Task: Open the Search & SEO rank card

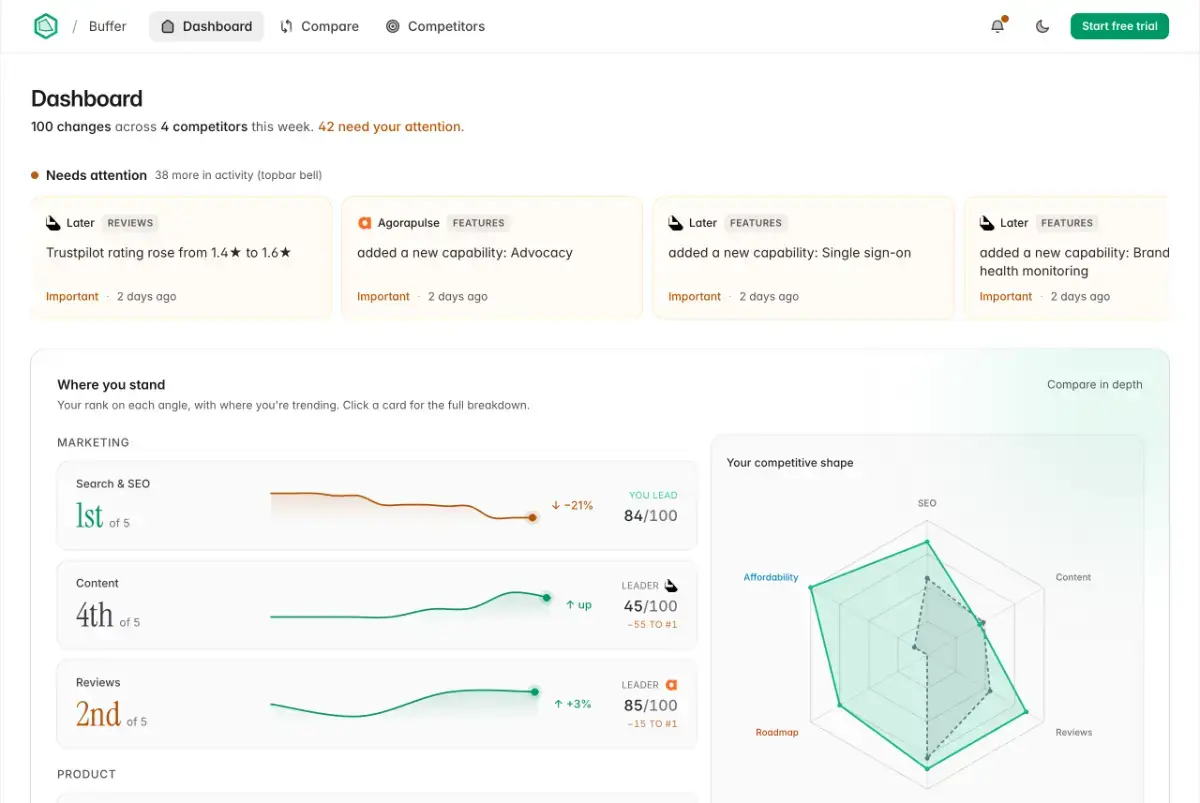Action: tap(377, 505)
